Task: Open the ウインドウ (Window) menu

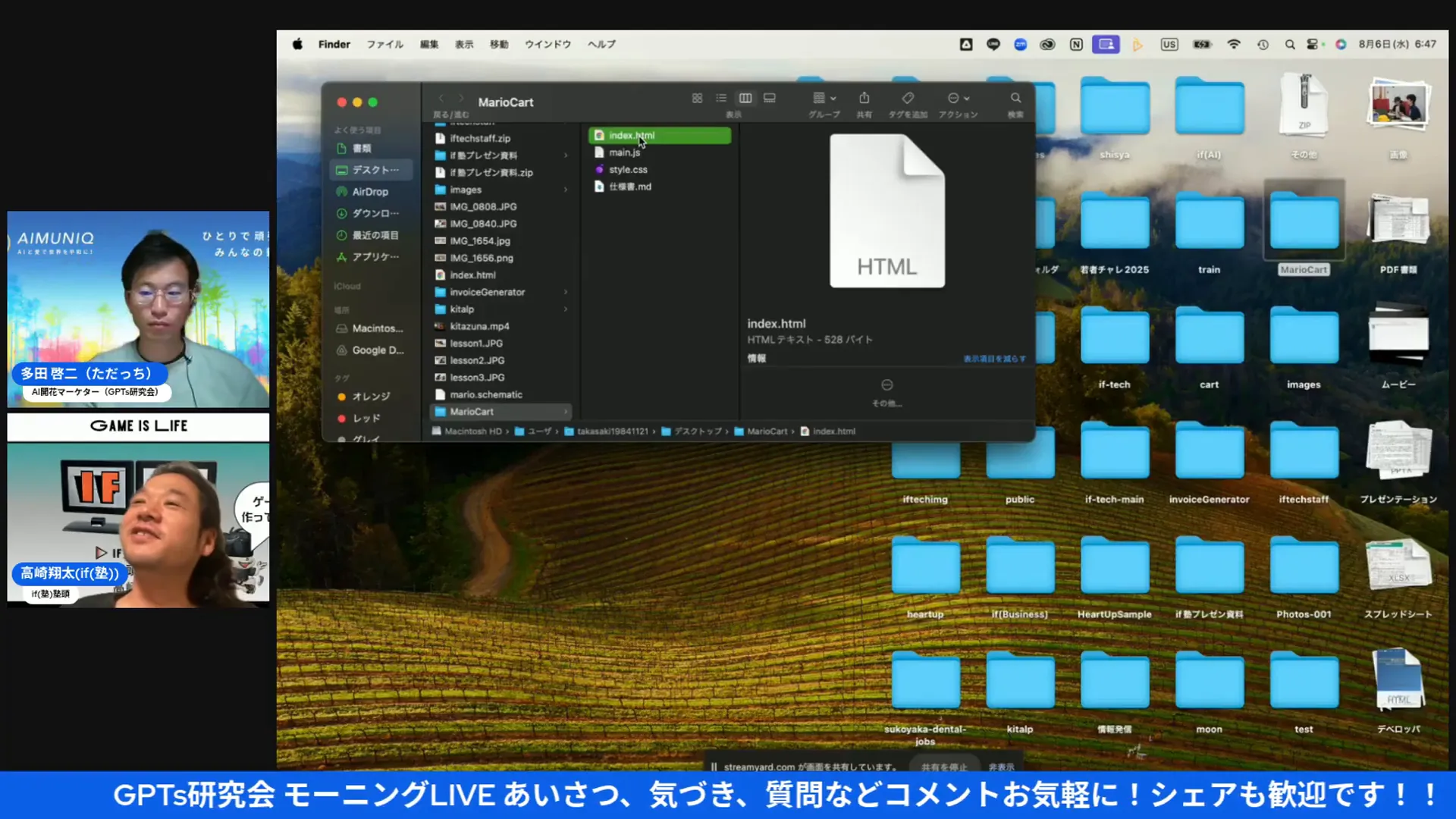Action: [x=548, y=44]
